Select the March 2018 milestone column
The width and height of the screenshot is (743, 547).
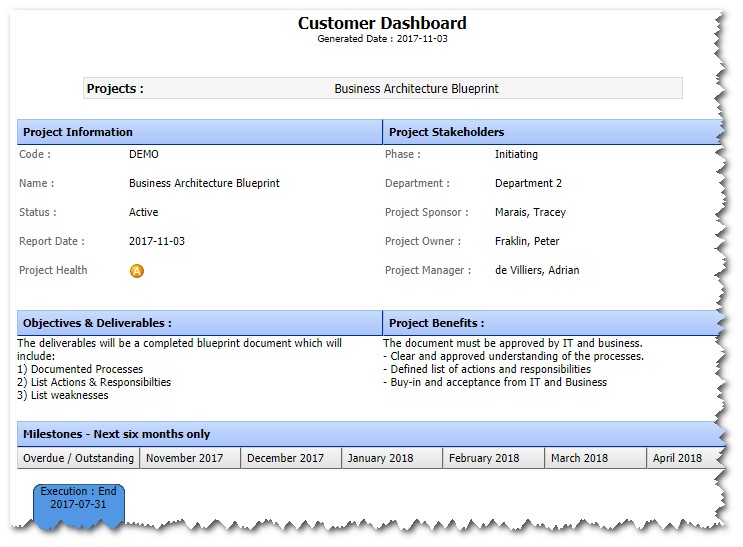pyautogui.click(x=595, y=458)
